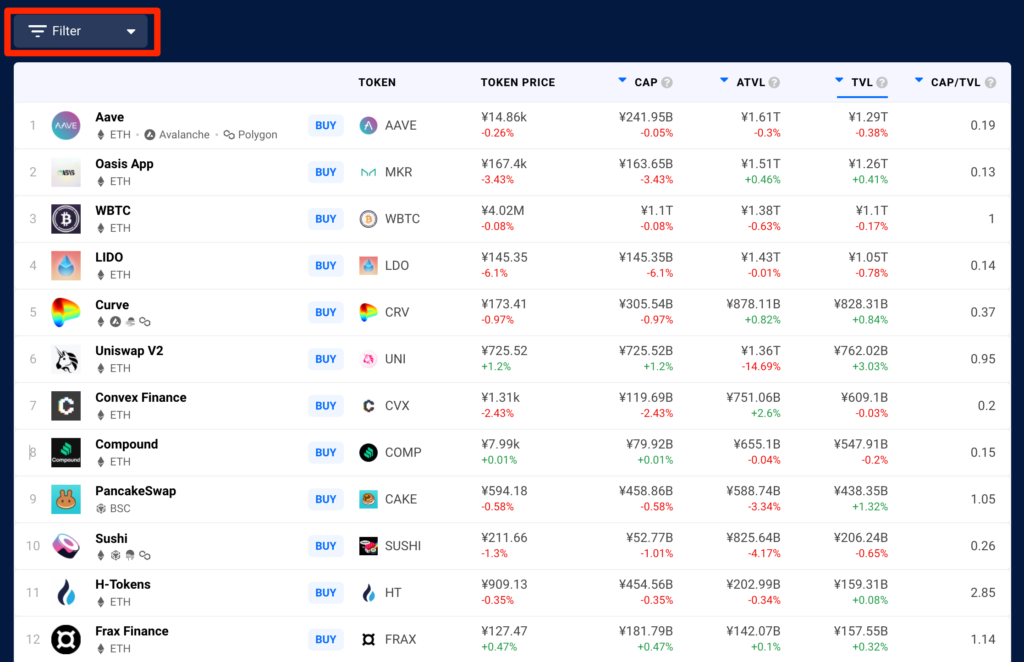Image resolution: width=1024 pixels, height=662 pixels.
Task: Click BUY button for Convex Finance
Action: [326, 405]
